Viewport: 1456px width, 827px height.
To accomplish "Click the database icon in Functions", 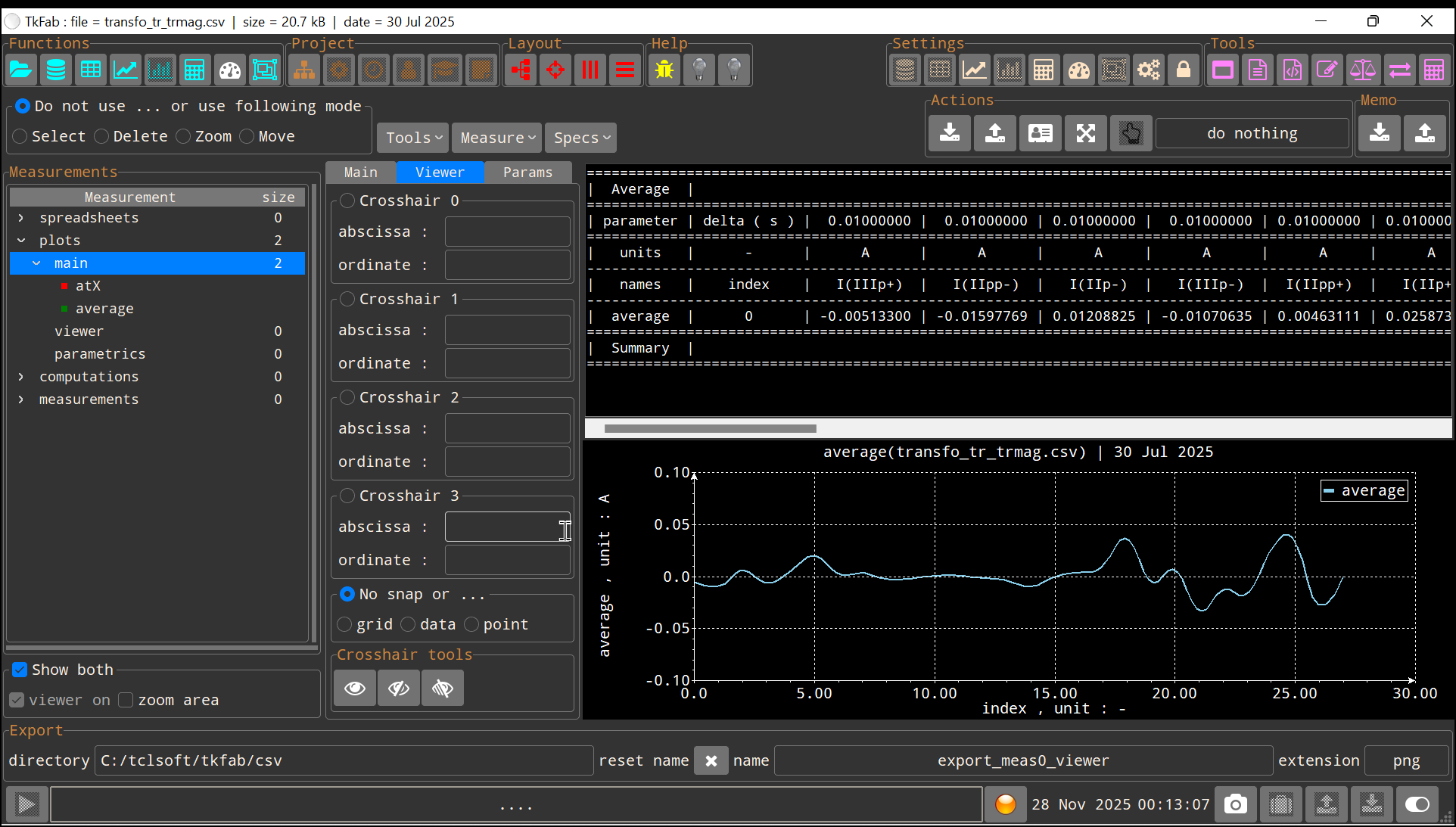I will tap(55, 69).
